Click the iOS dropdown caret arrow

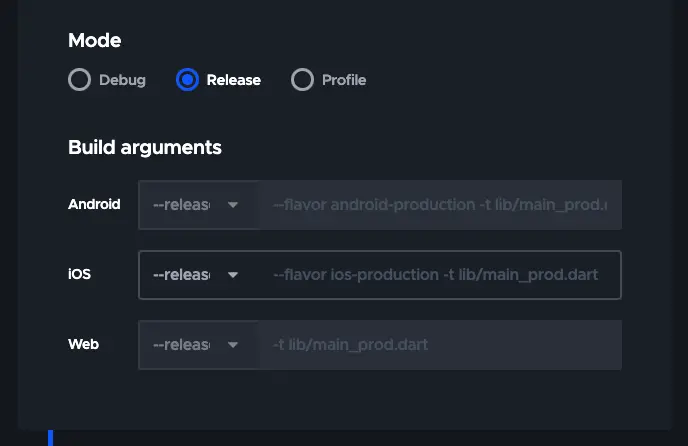(x=233, y=275)
